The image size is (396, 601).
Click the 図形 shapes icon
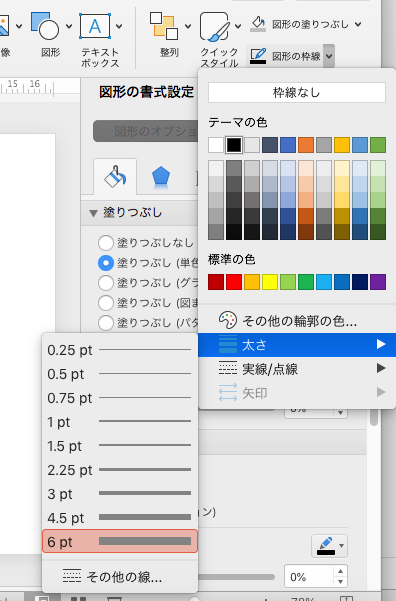coord(44,26)
